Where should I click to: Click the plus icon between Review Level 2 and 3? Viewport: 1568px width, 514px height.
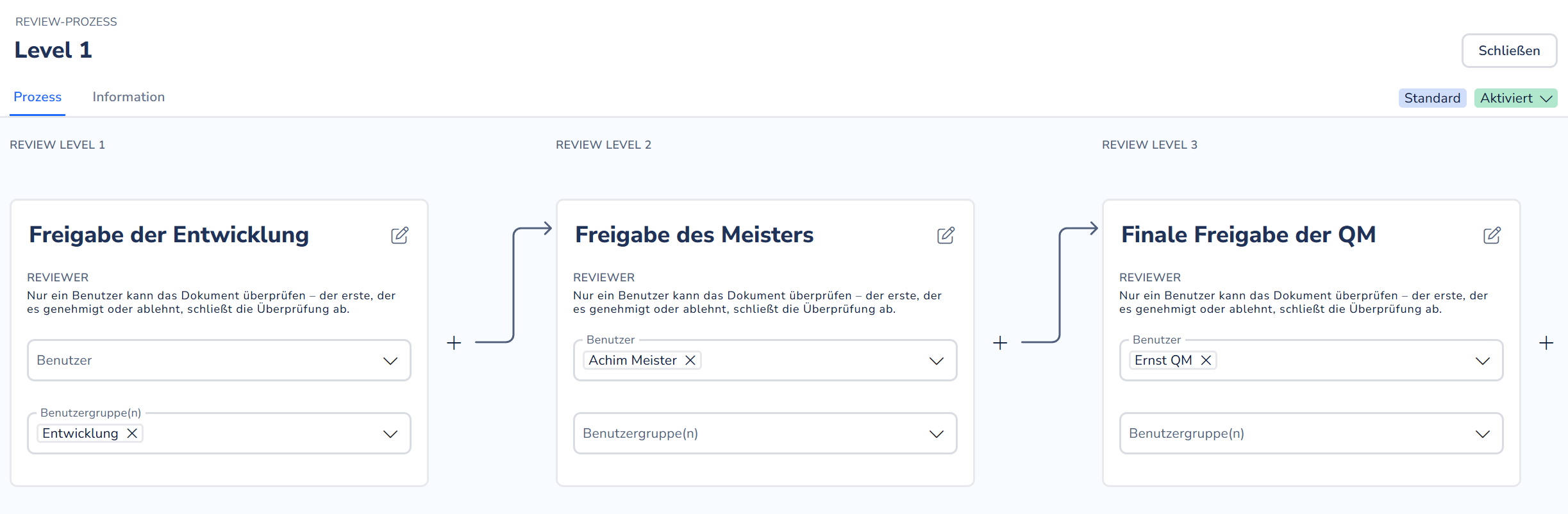(x=1000, y=343)
